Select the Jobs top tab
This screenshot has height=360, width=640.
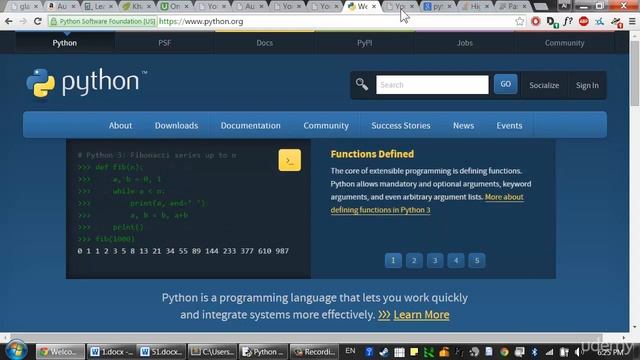464,43
